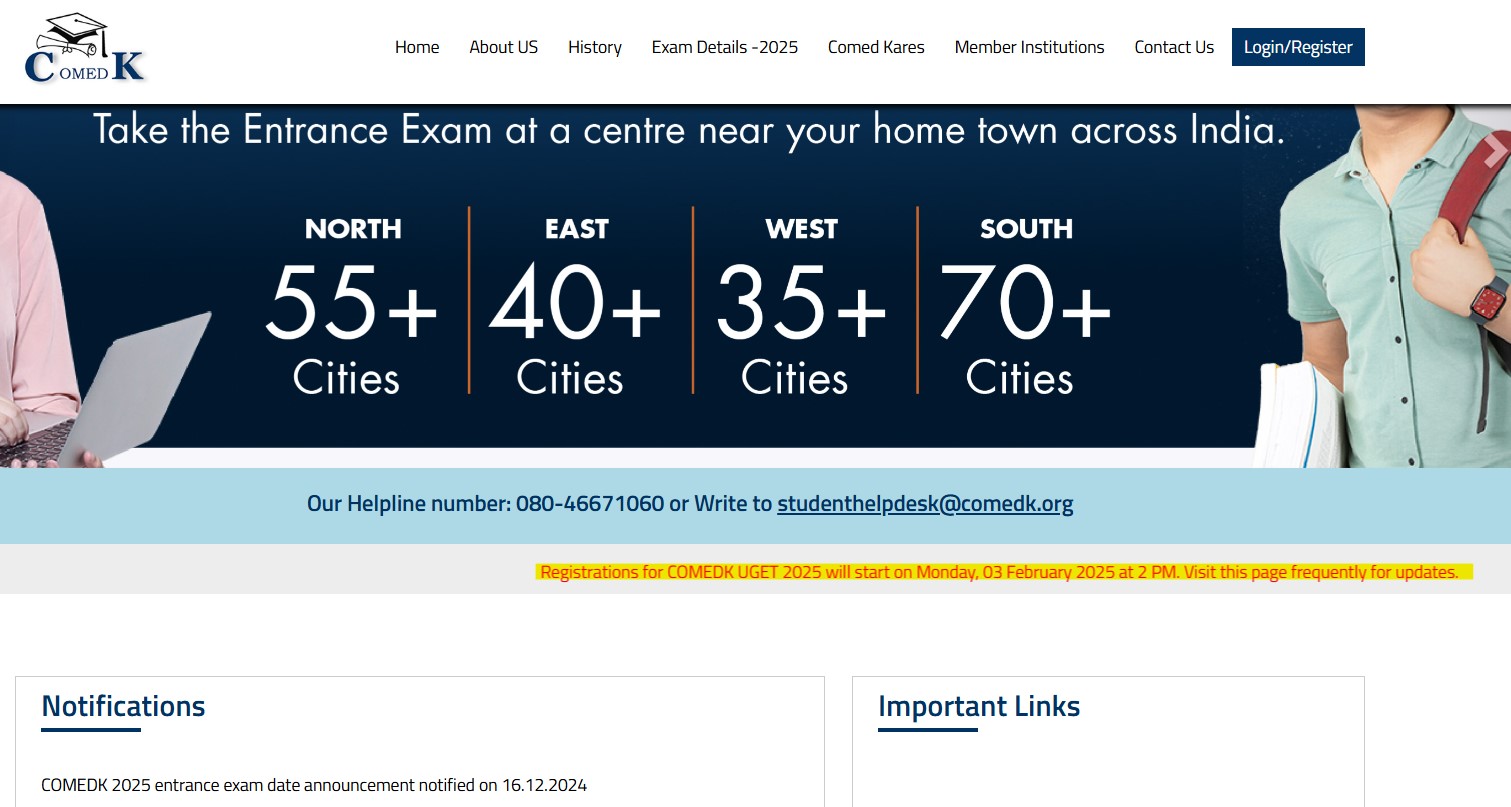Select History from the navigation bar
This screenshot has width=1511, height=807.
(x=594, y=47)
